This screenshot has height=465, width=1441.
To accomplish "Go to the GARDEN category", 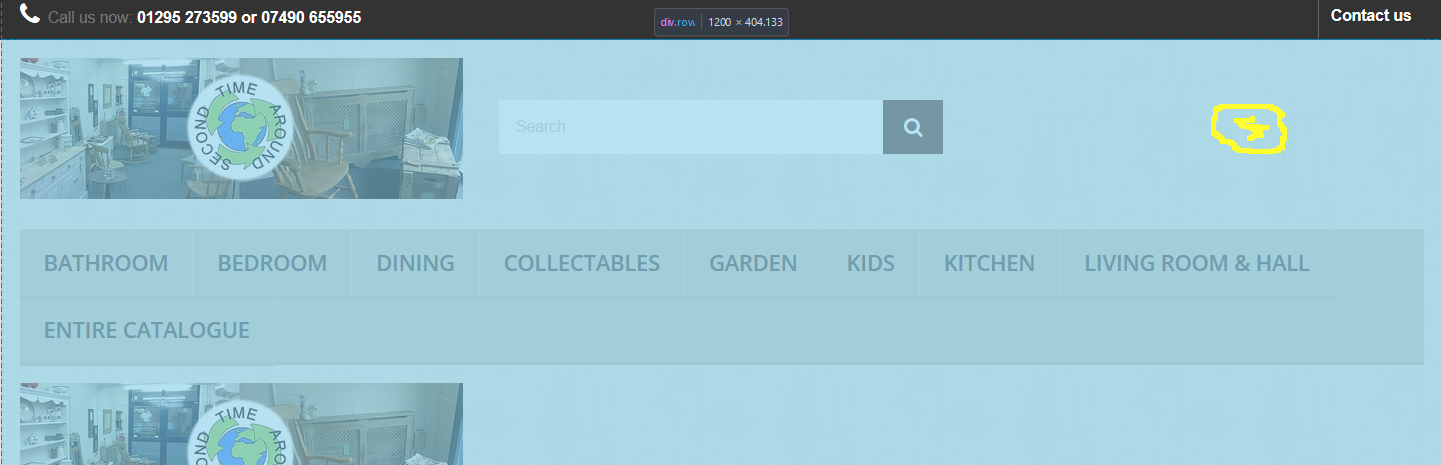I will (x=753, y=263).
